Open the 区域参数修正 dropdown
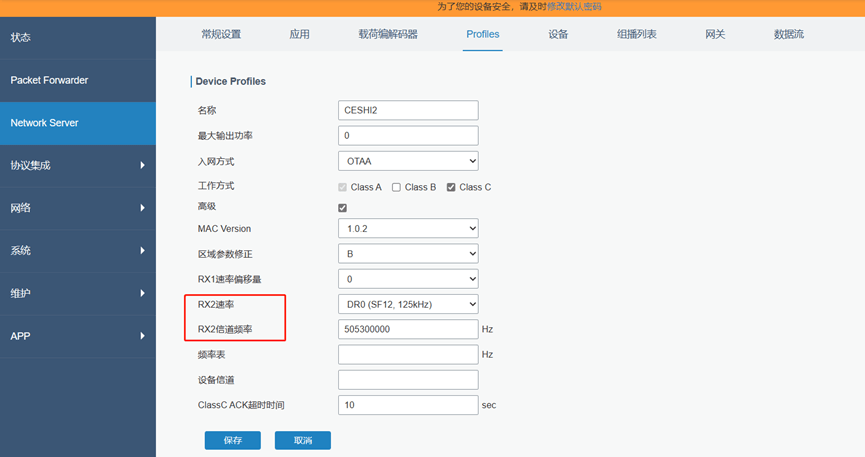This screenshot has height=457, width=865. (x=408, y=254)
